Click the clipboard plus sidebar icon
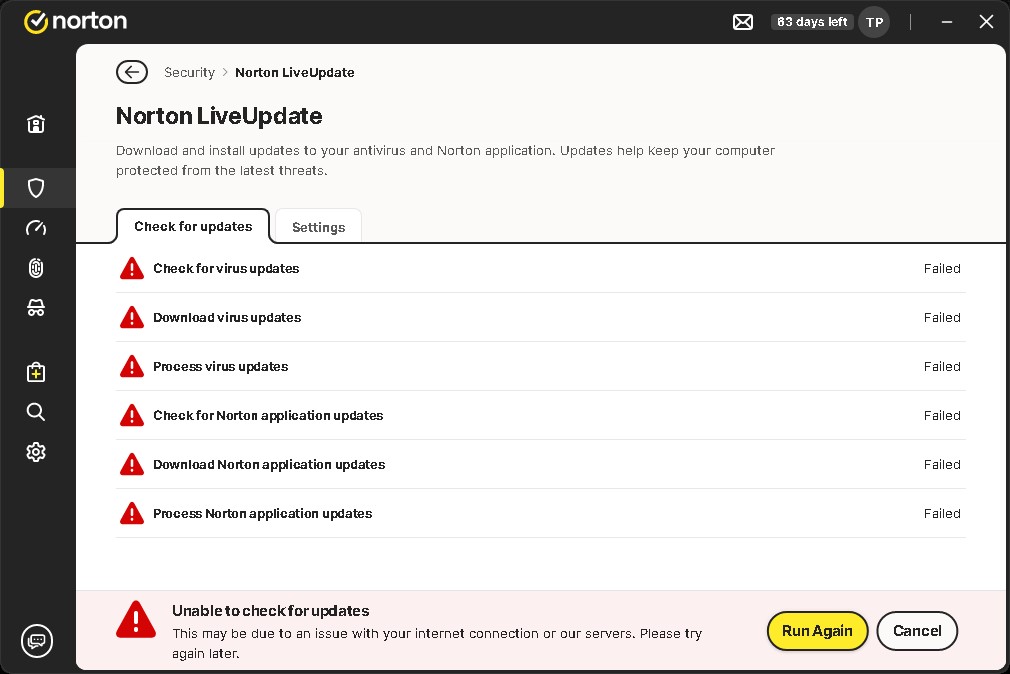 (x=36, y=372)
